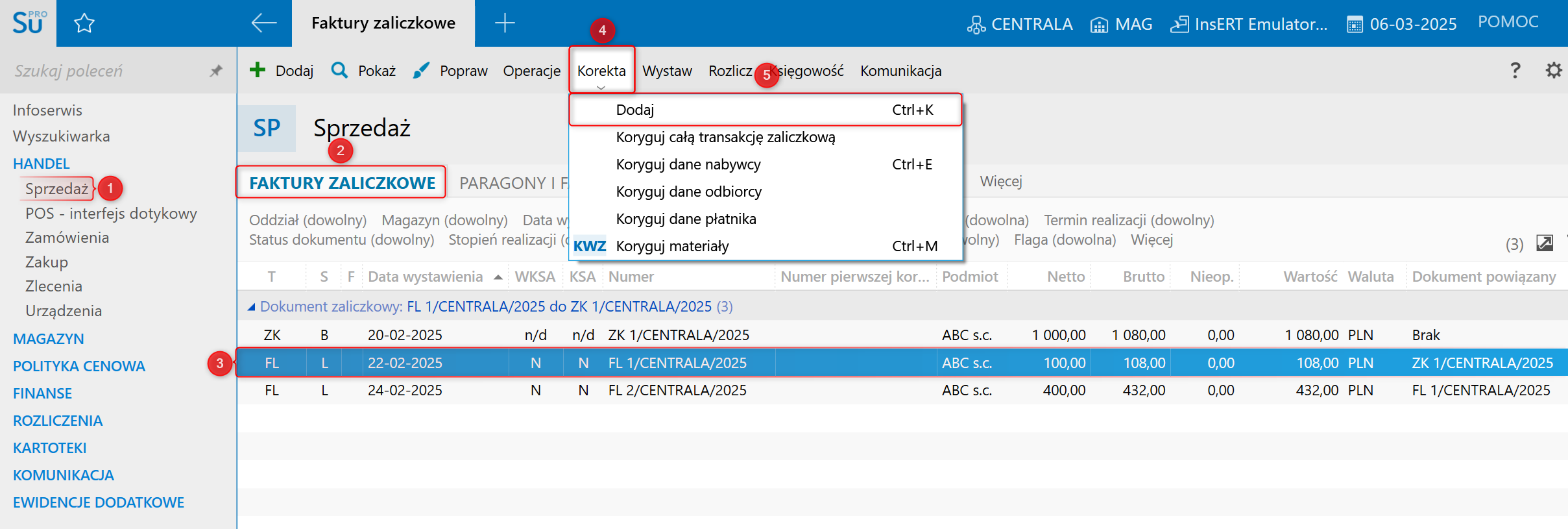Open a new tab with the plus icon

point(505,23)
